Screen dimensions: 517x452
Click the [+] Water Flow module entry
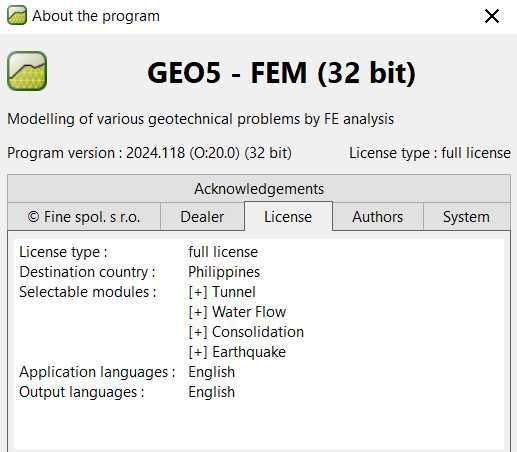coord(237,312)
